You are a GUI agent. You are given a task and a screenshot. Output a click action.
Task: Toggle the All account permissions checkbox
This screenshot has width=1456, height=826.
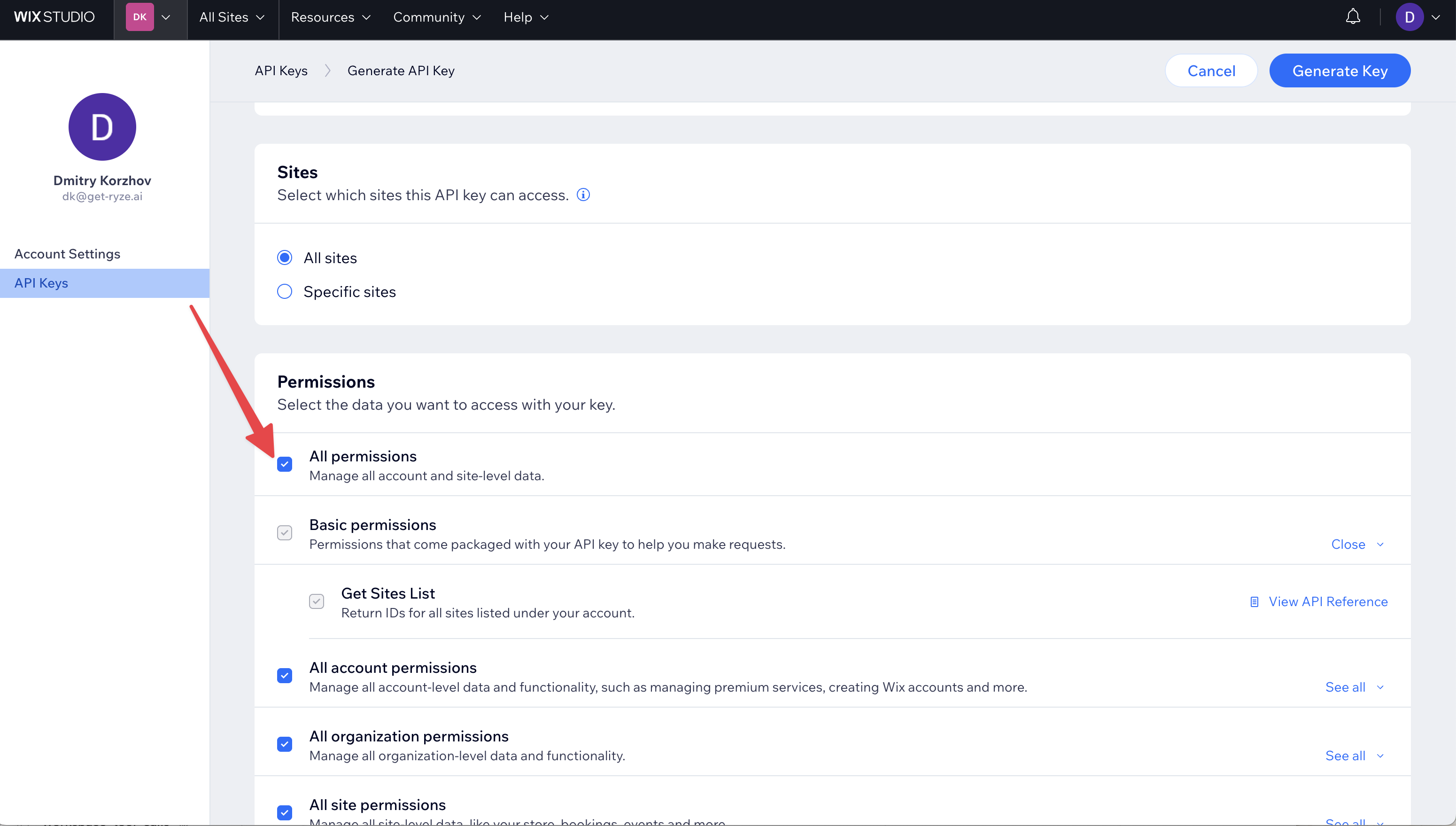click(285, 676)
